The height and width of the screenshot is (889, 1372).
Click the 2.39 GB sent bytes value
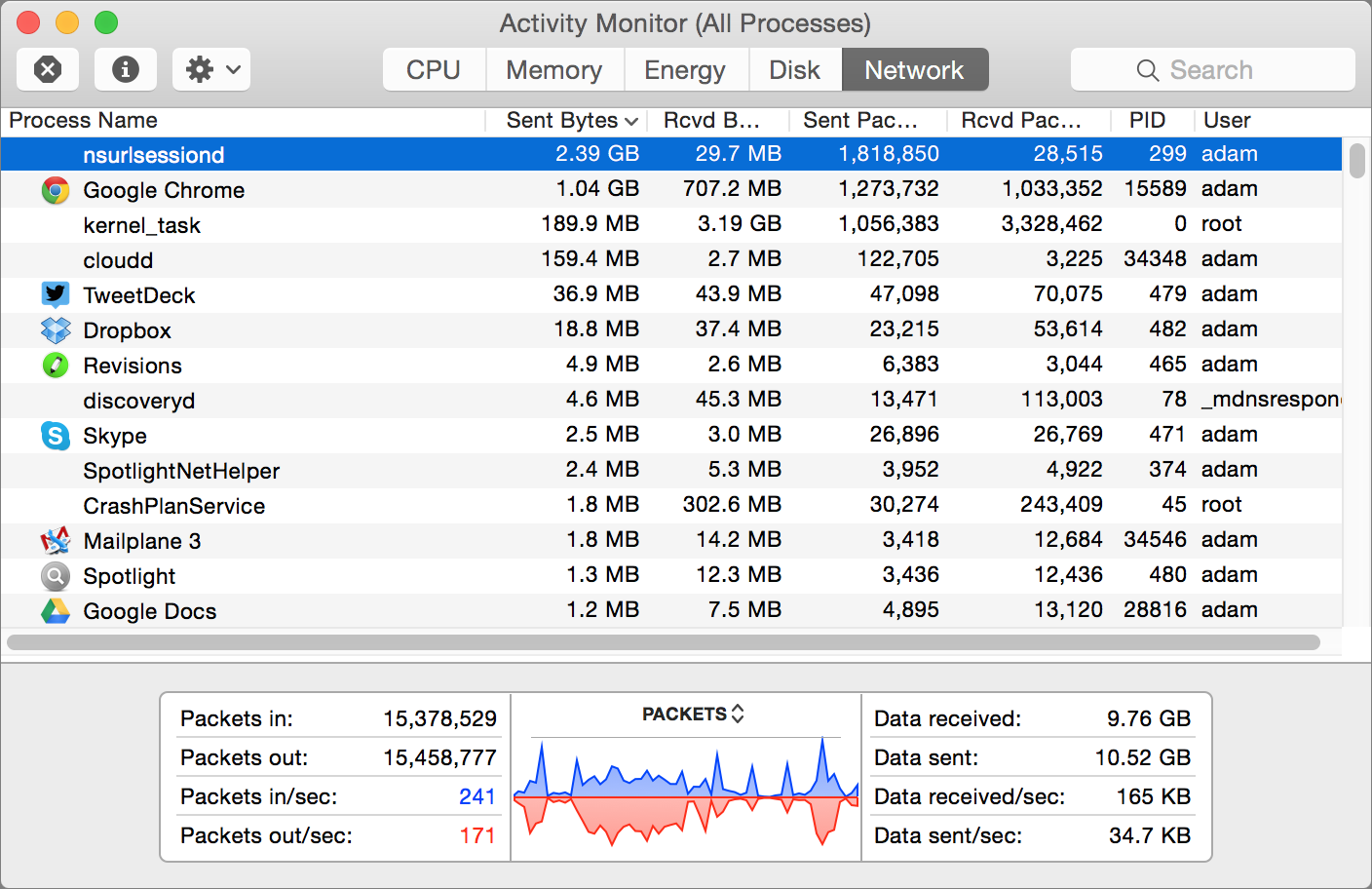tap(597, 154)
